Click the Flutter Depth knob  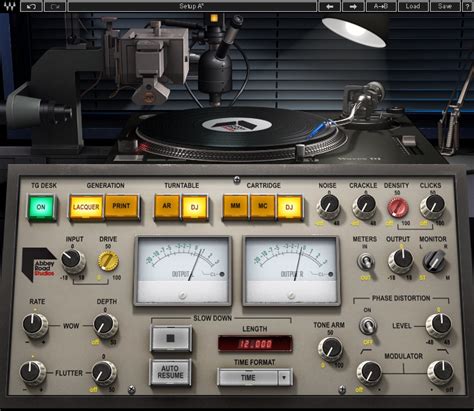104,373
